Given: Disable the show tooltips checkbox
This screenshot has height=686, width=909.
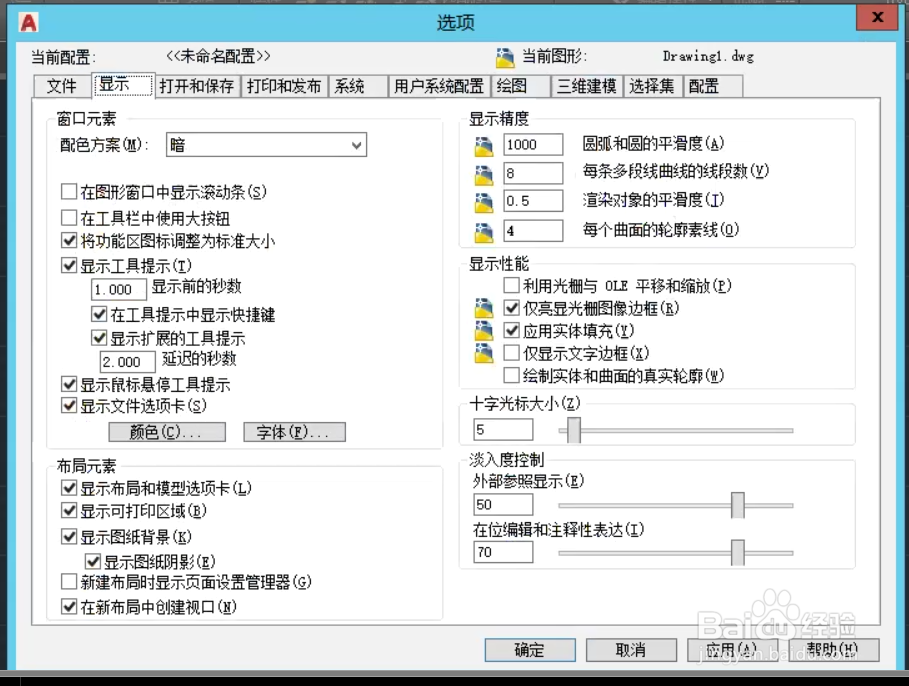Looking at the screenshot, I should point(69,266).
